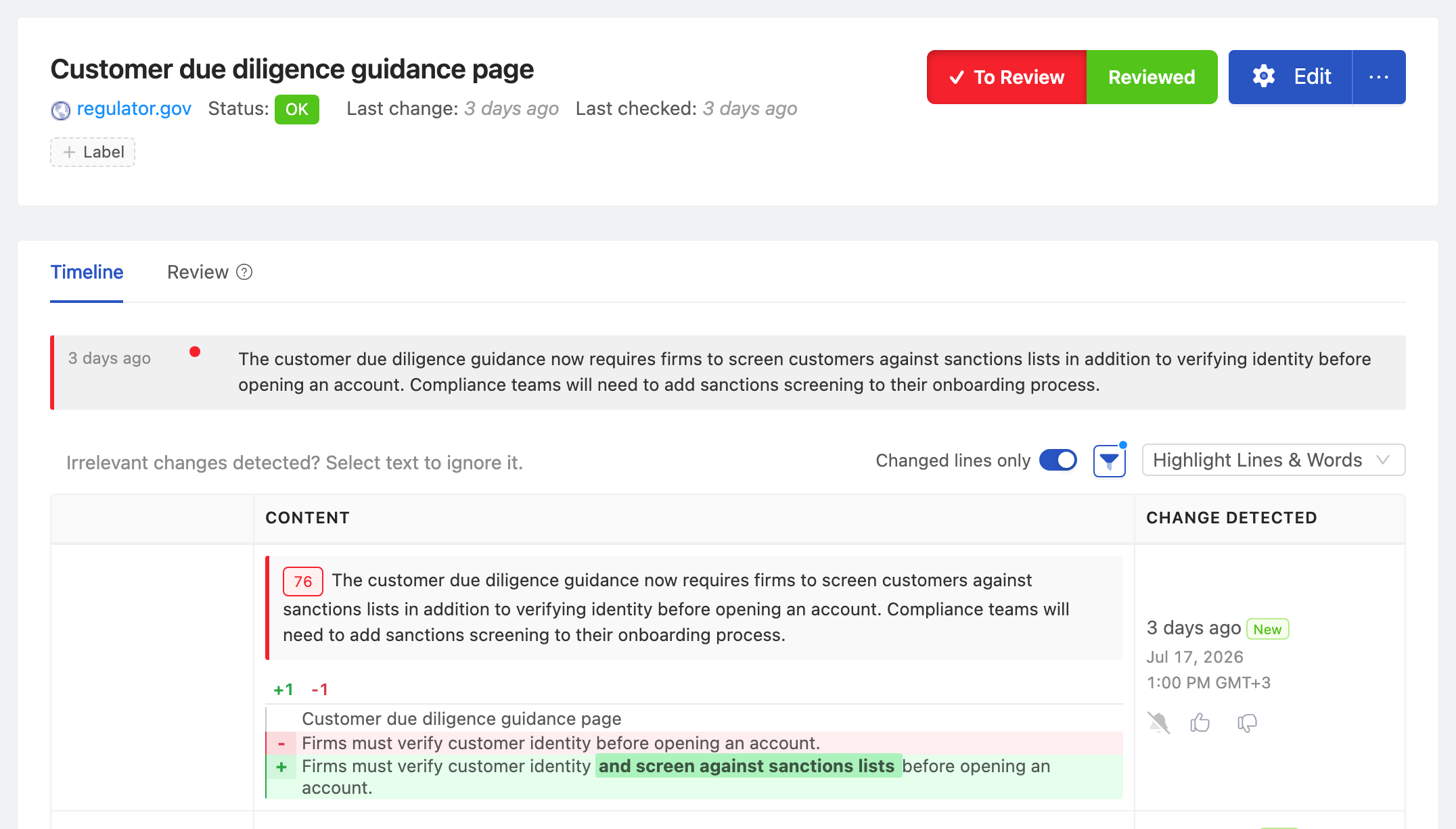The image size is (1456, 829).
Task: Click the CHANGE DETECTED column header
Action: point(1231,517)
